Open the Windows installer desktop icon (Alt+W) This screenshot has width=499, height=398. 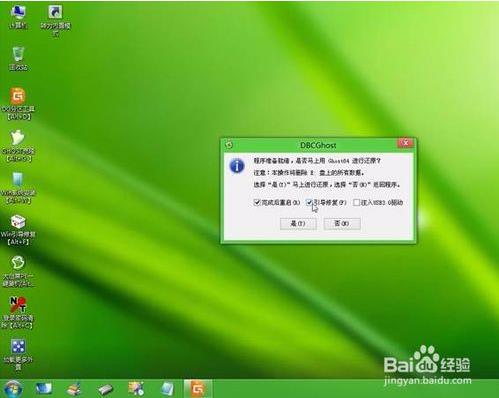coord(18,188)
